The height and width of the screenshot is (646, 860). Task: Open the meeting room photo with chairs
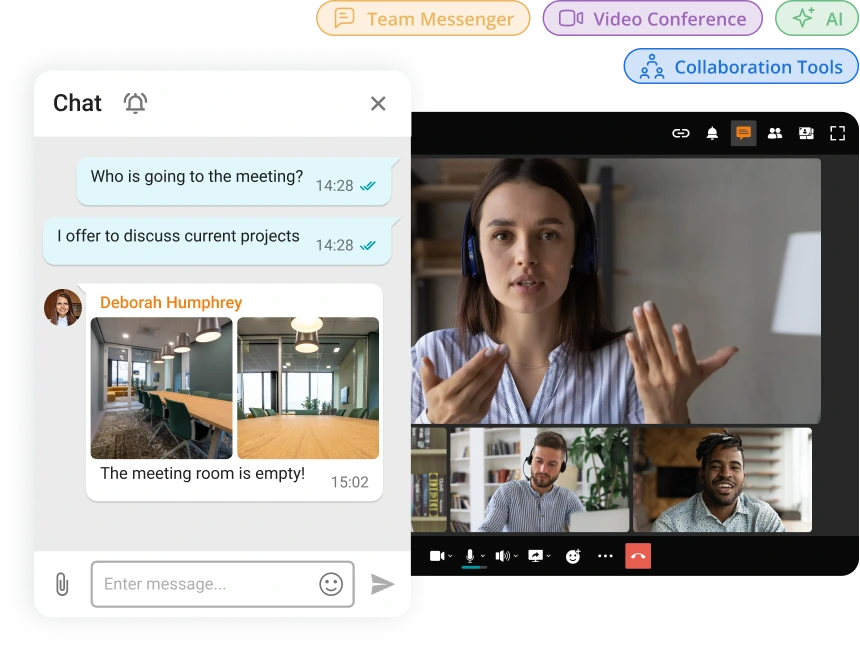[161, 388]
